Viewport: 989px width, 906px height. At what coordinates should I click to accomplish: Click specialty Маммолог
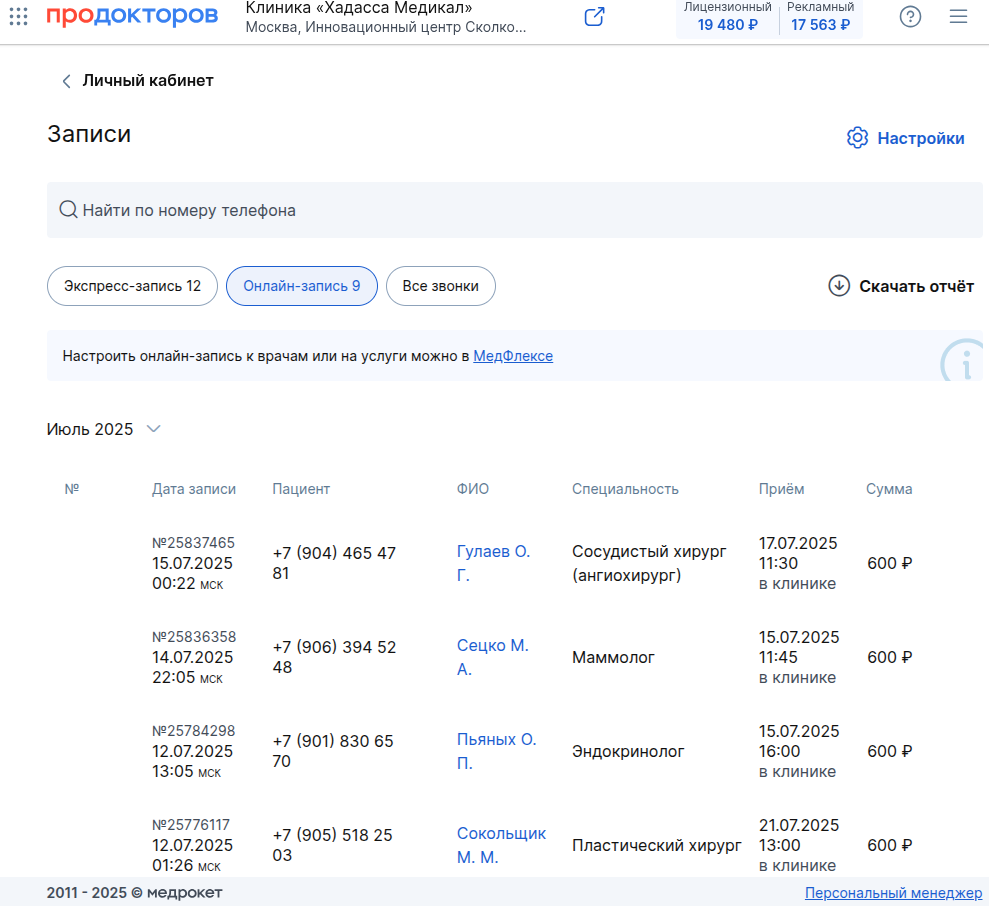tap(613, 657)
